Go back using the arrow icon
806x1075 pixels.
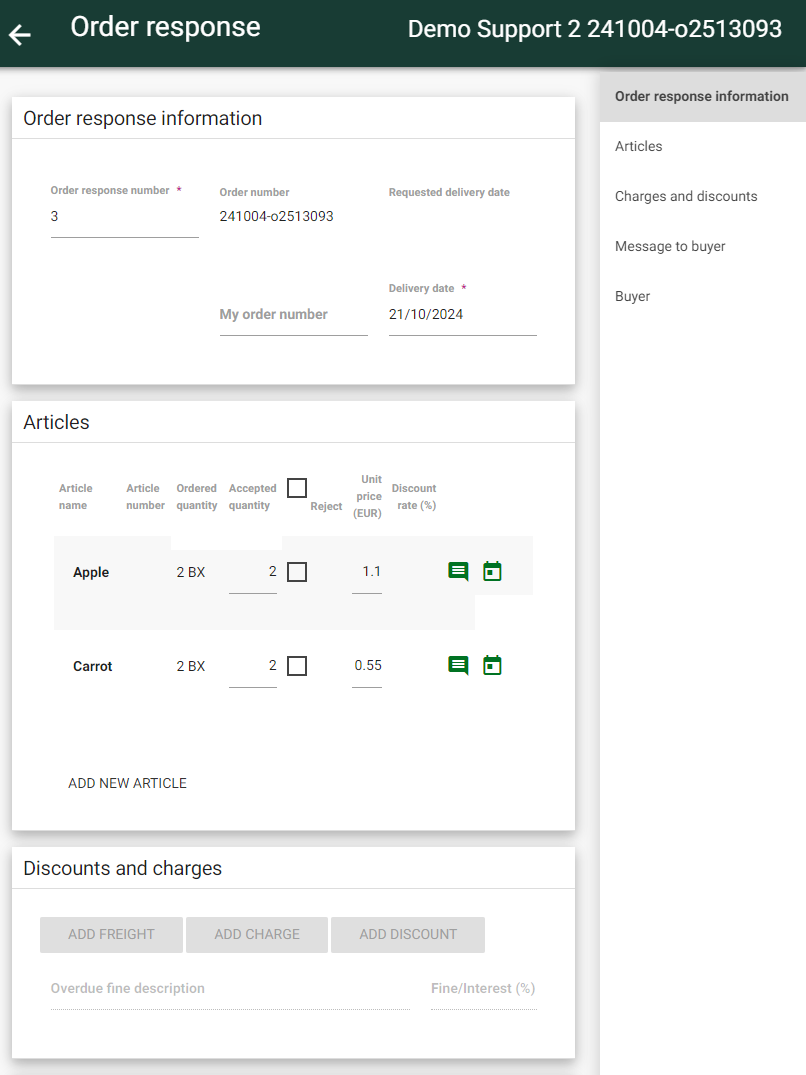click(x=21, y=34)
